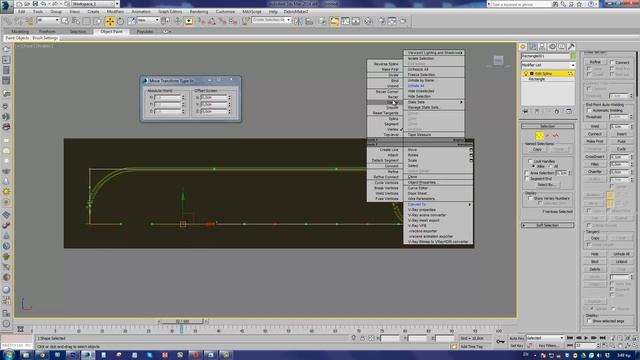Select Vertex sub-object icon in Selection rollout
Viewport: 640px width, 360px height.
pyautogui.click(x=539, y=136)
